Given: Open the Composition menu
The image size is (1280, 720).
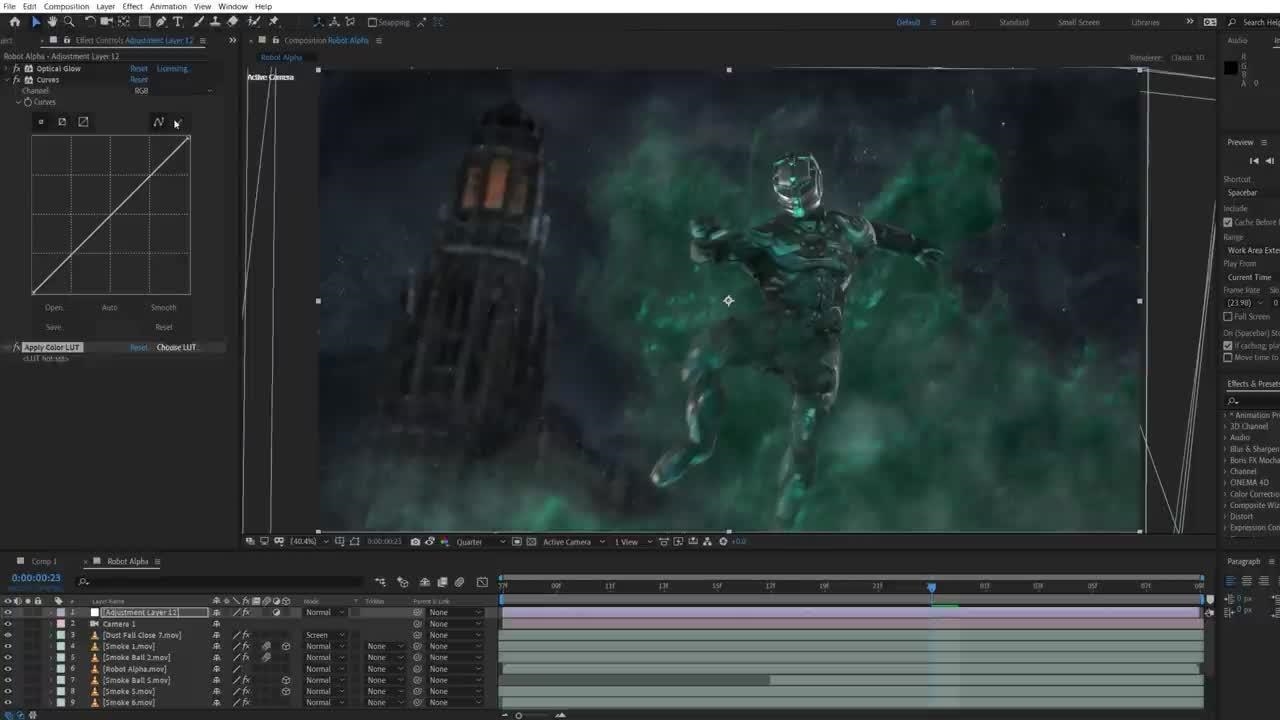Looking at the screenshot, I should (66, 6).
